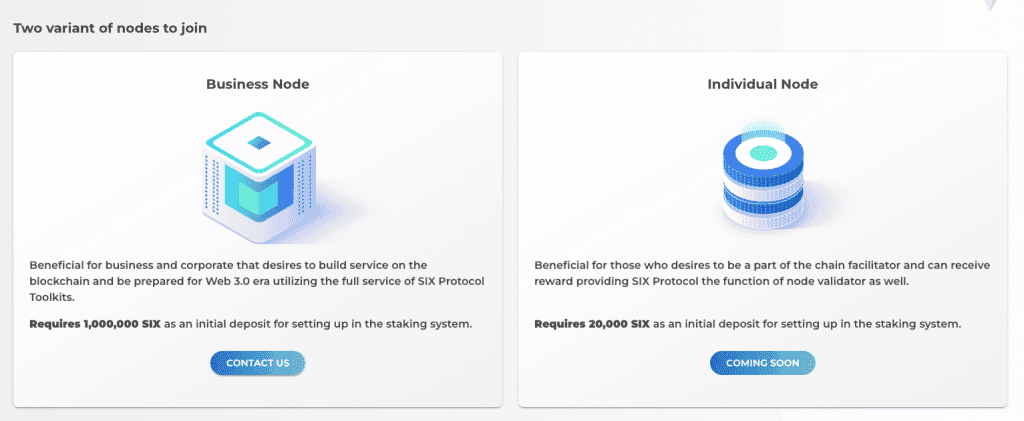
Task: Open the CONTACT US button
Action: [257, 363]
